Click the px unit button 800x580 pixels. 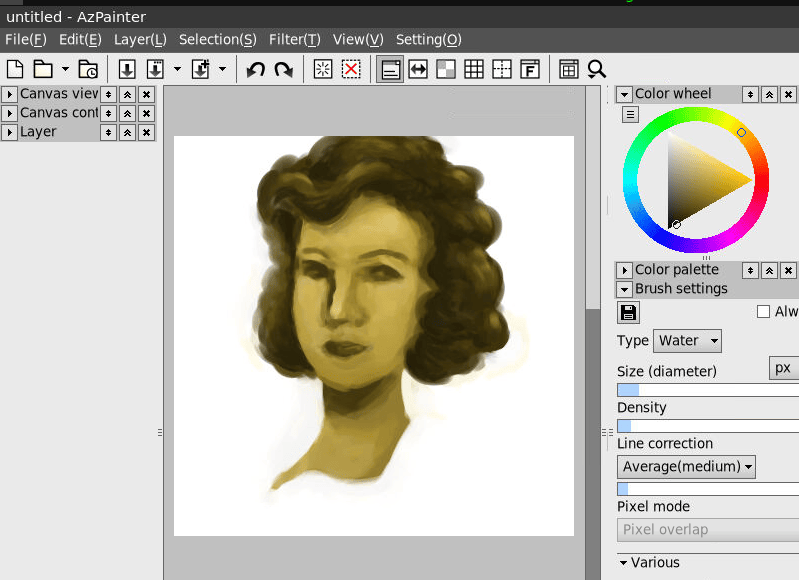pos(783,368)
